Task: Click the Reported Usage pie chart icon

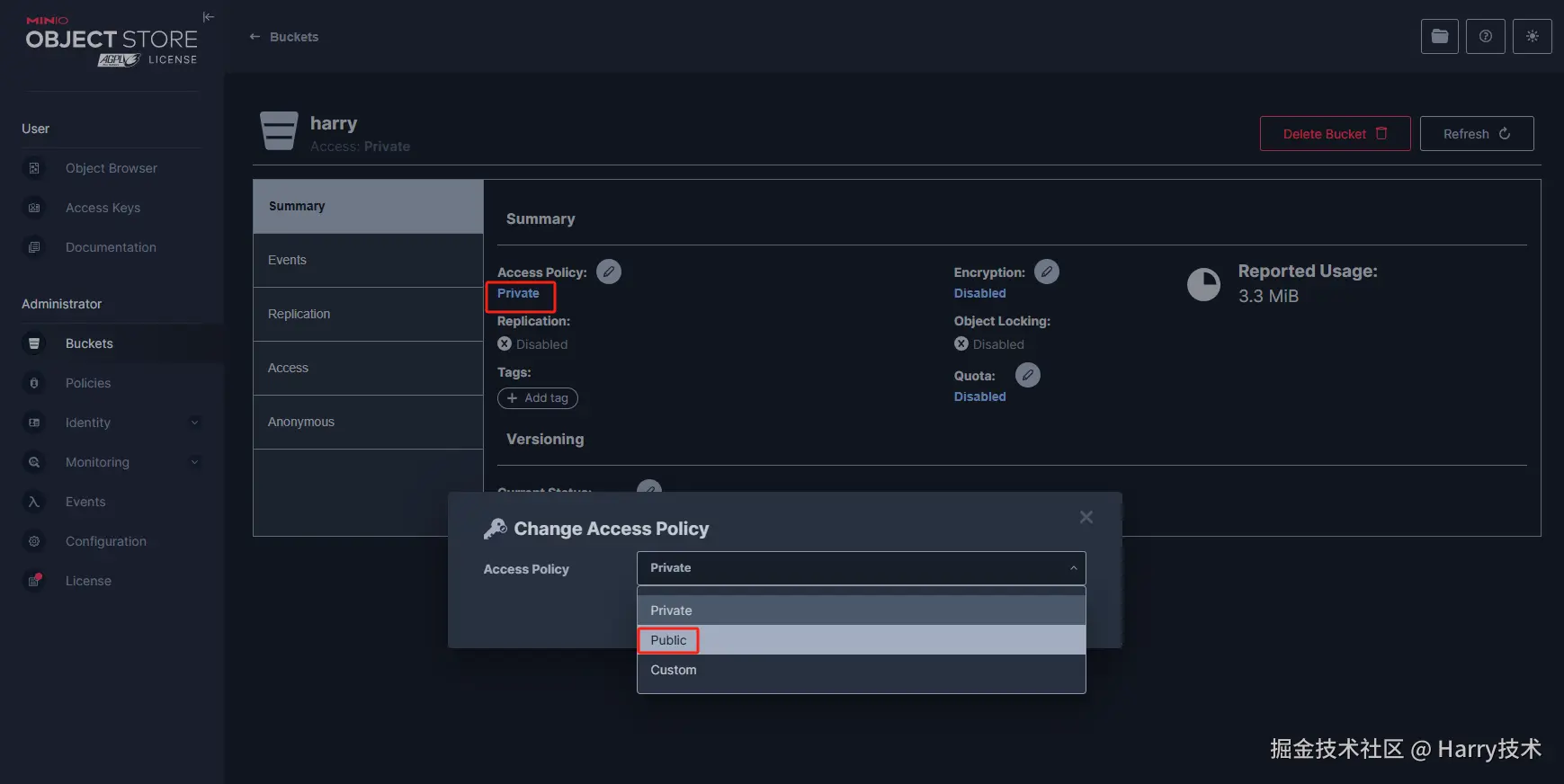Action: [1203, 285]
